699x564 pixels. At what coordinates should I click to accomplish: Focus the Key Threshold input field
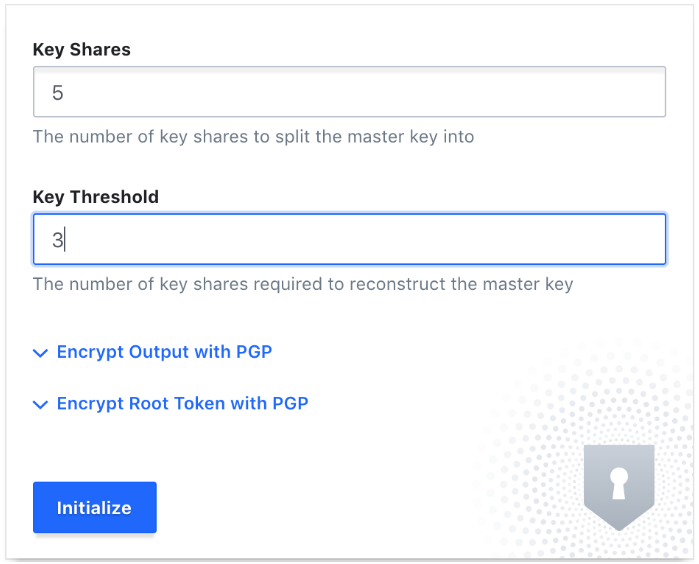[x=350, y=239]
